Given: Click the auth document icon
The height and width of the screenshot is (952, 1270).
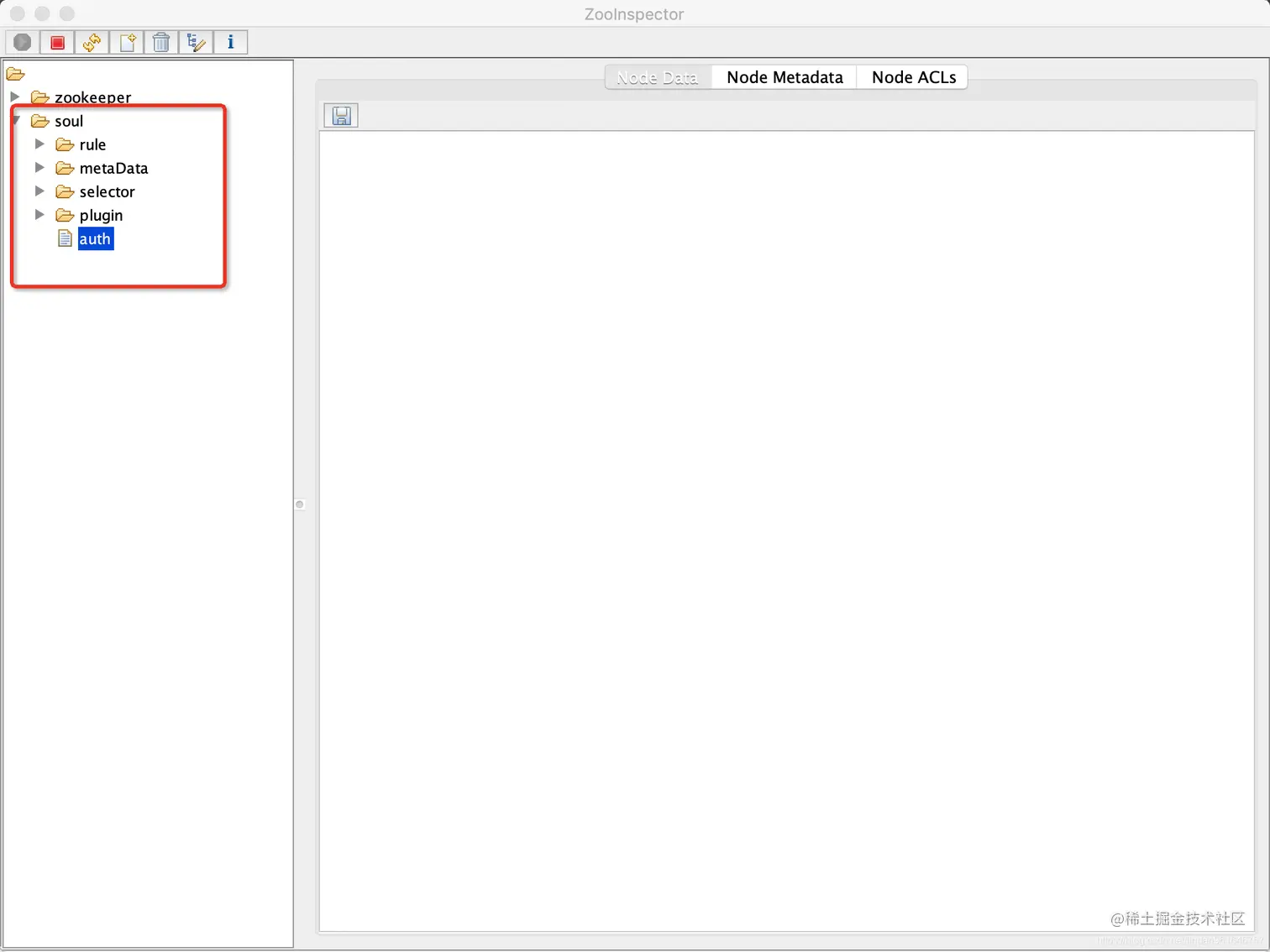Looking at the screenshot, I should pos(65,238).
